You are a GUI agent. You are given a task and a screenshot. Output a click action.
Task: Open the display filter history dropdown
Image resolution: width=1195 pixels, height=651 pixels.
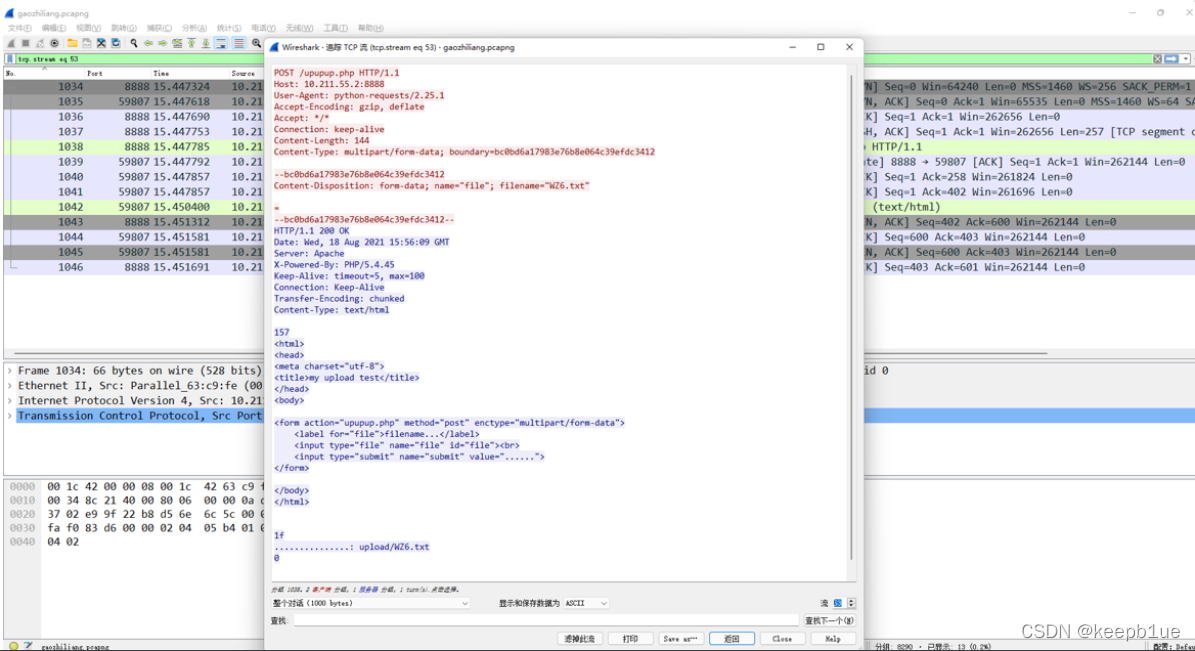(x=1186, y=59)
